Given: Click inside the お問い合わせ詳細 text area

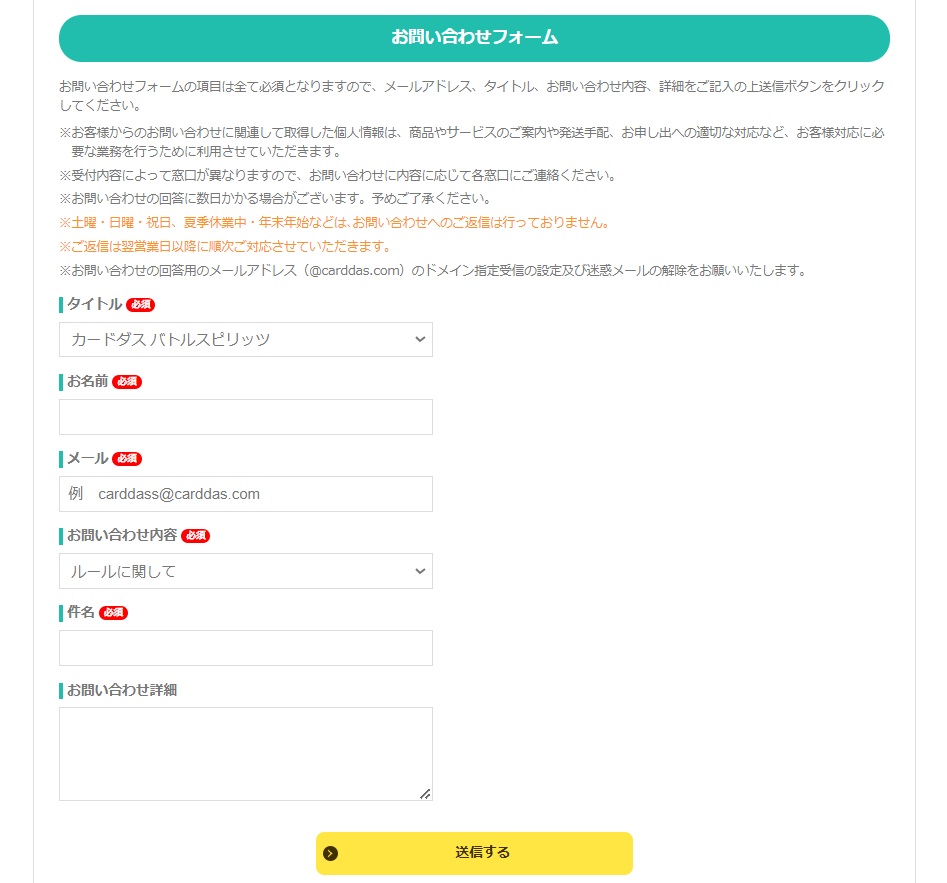Looking at the screenshot, I should [x=246, y=753].
